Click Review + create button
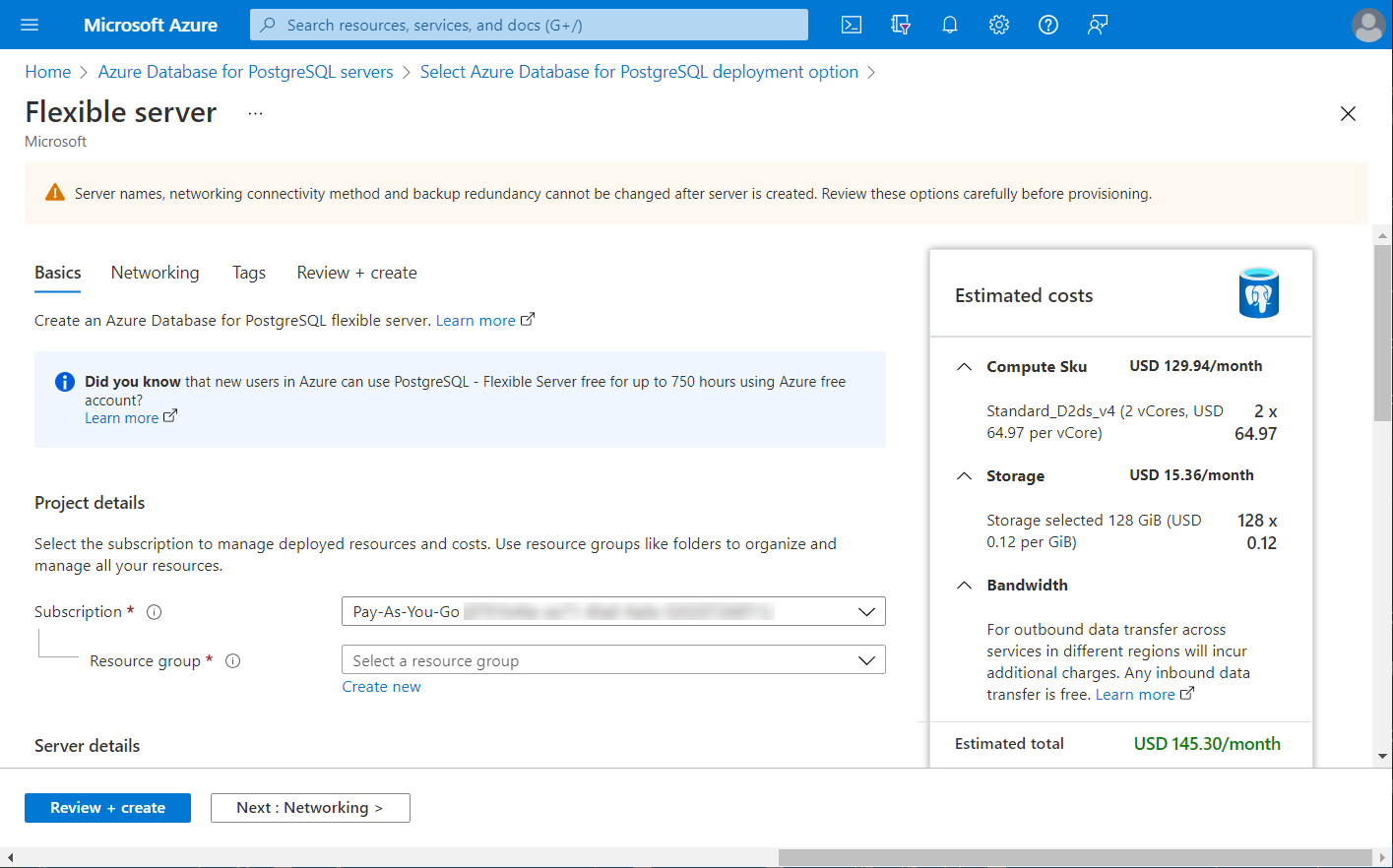Image resolution: width=1393 pixels, height=868 pixels. 107,808
